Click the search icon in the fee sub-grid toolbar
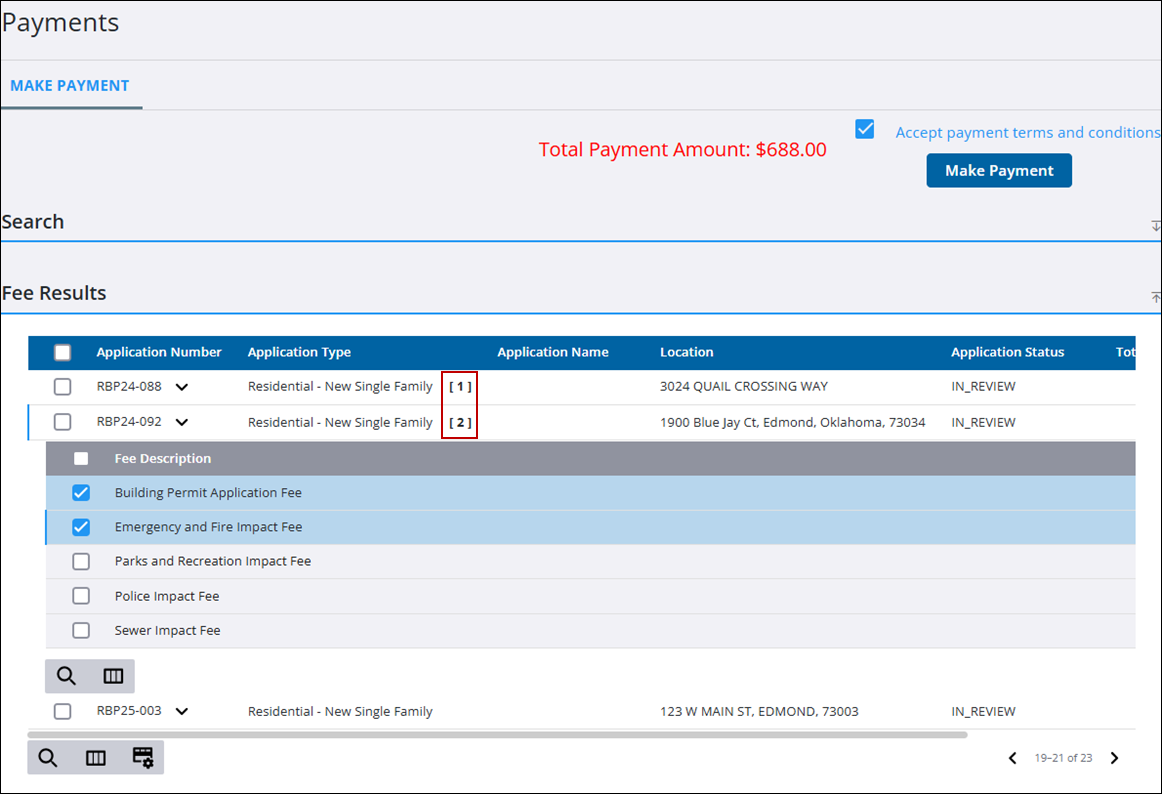Viewport: 1162px width, 794px height. 66,676
